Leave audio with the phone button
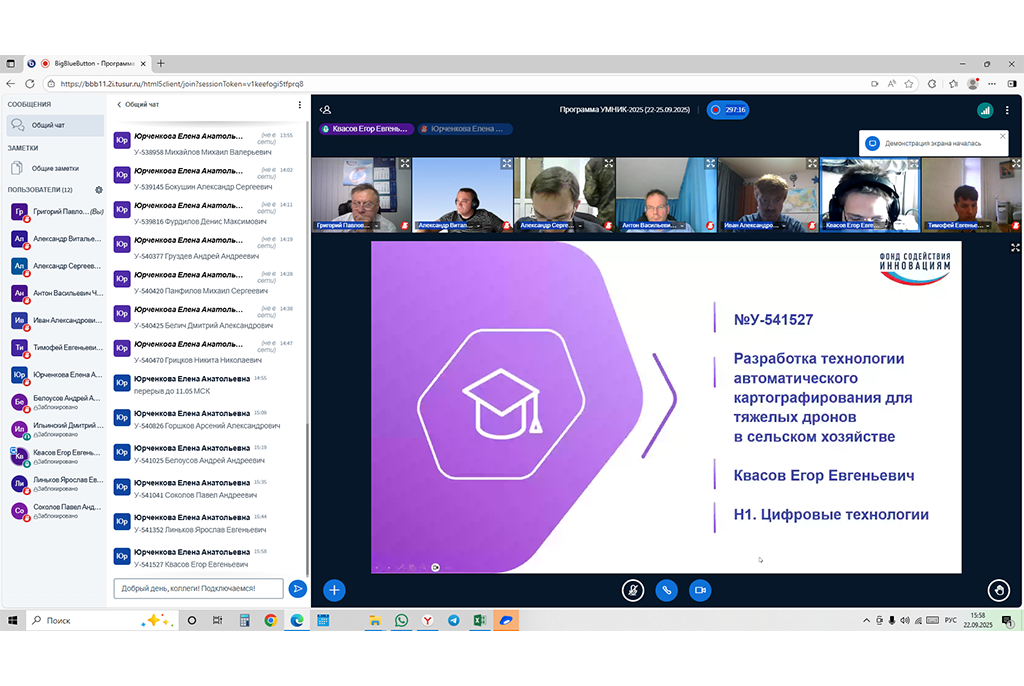 click(x=666, y=590)
